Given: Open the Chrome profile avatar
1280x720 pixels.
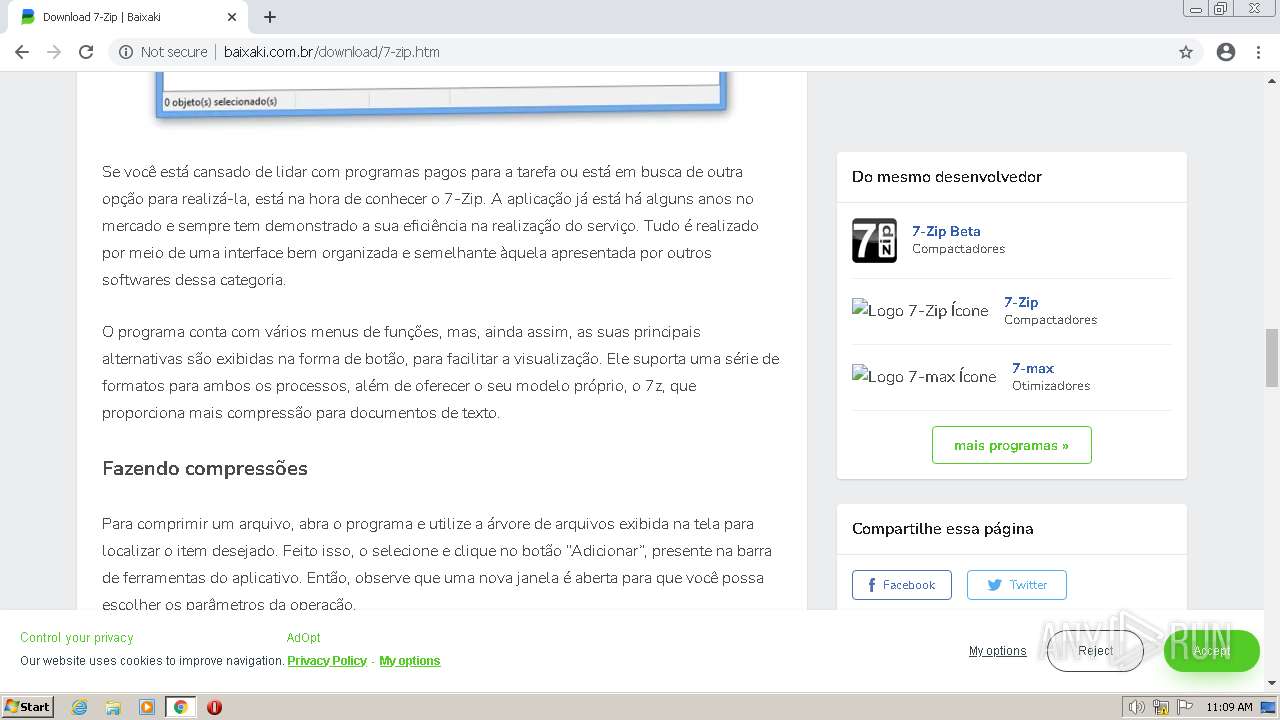Looking at the screenshot, I should pos(1226,52).
